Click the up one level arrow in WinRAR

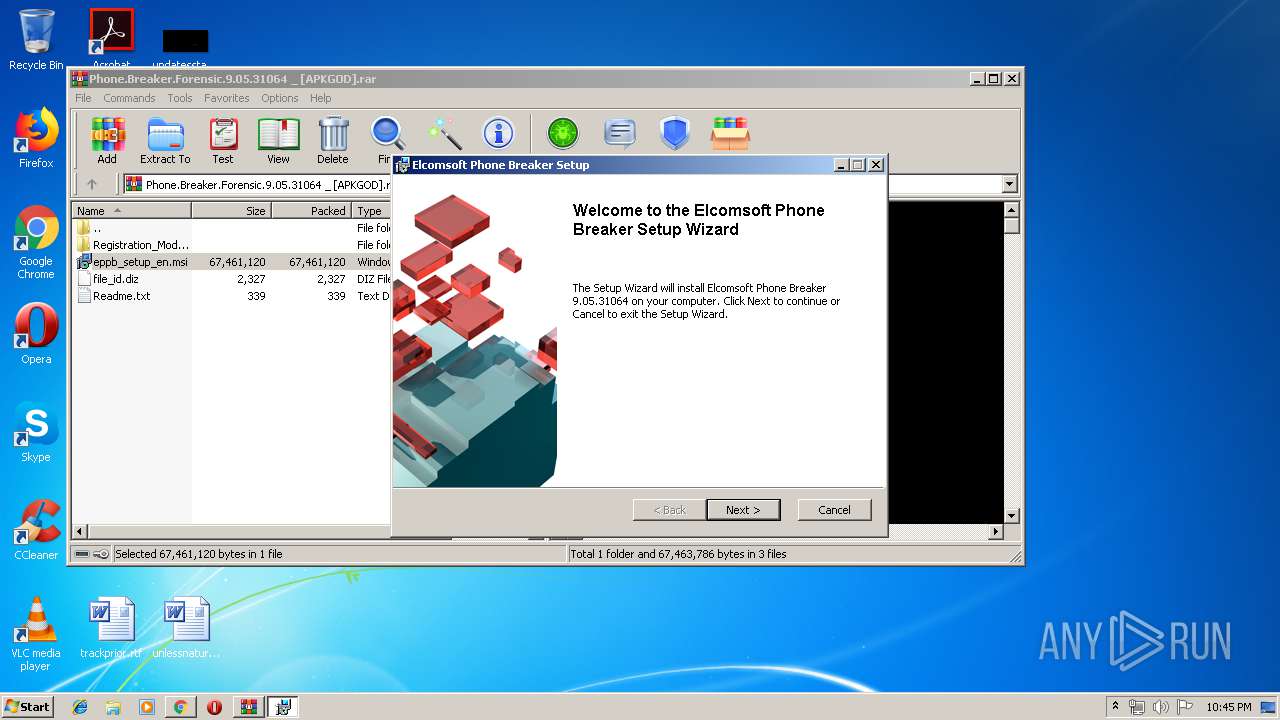pos(92,184)
